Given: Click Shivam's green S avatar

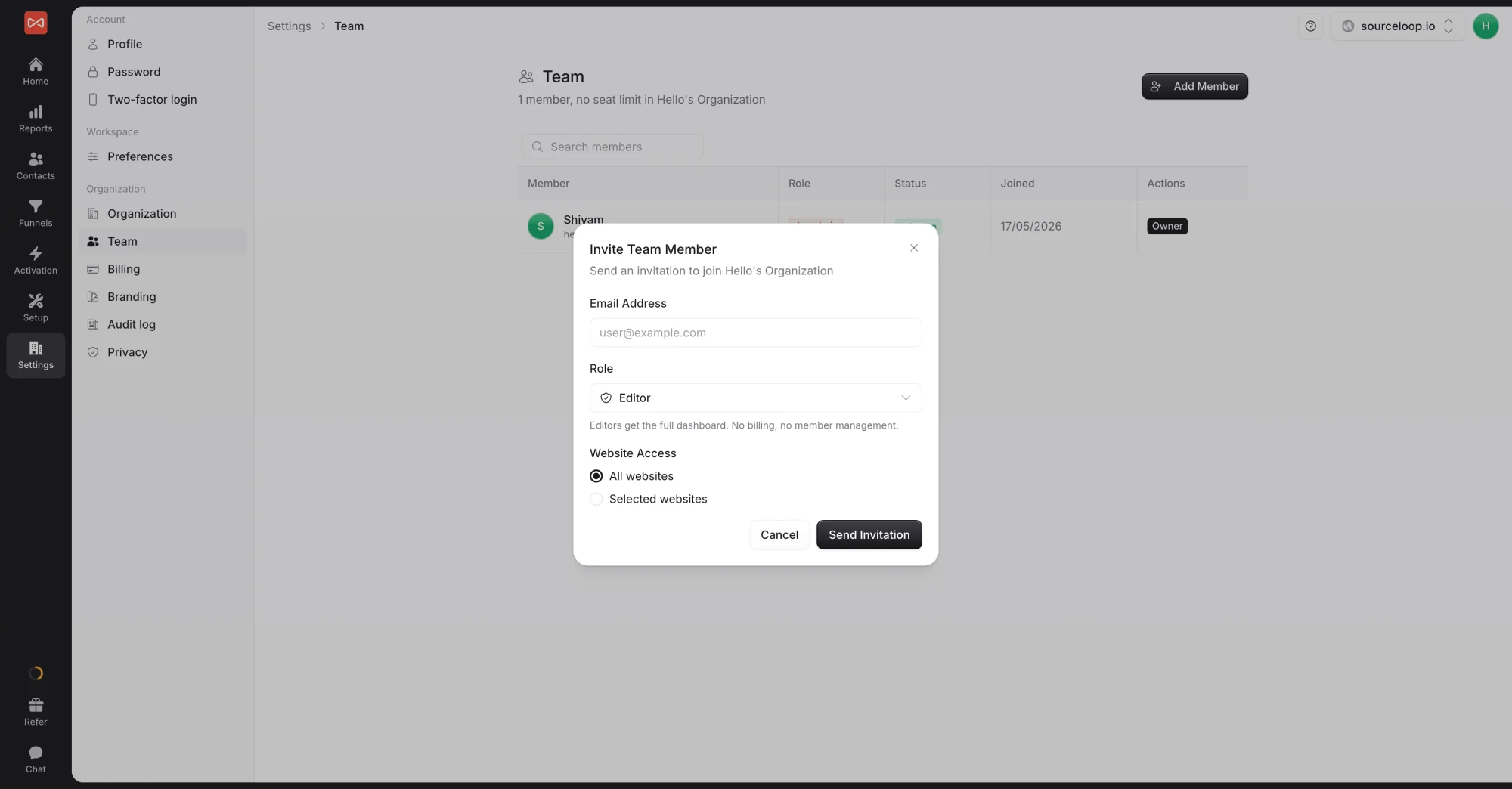Looking at the screenshot, I should pos(541,226).
